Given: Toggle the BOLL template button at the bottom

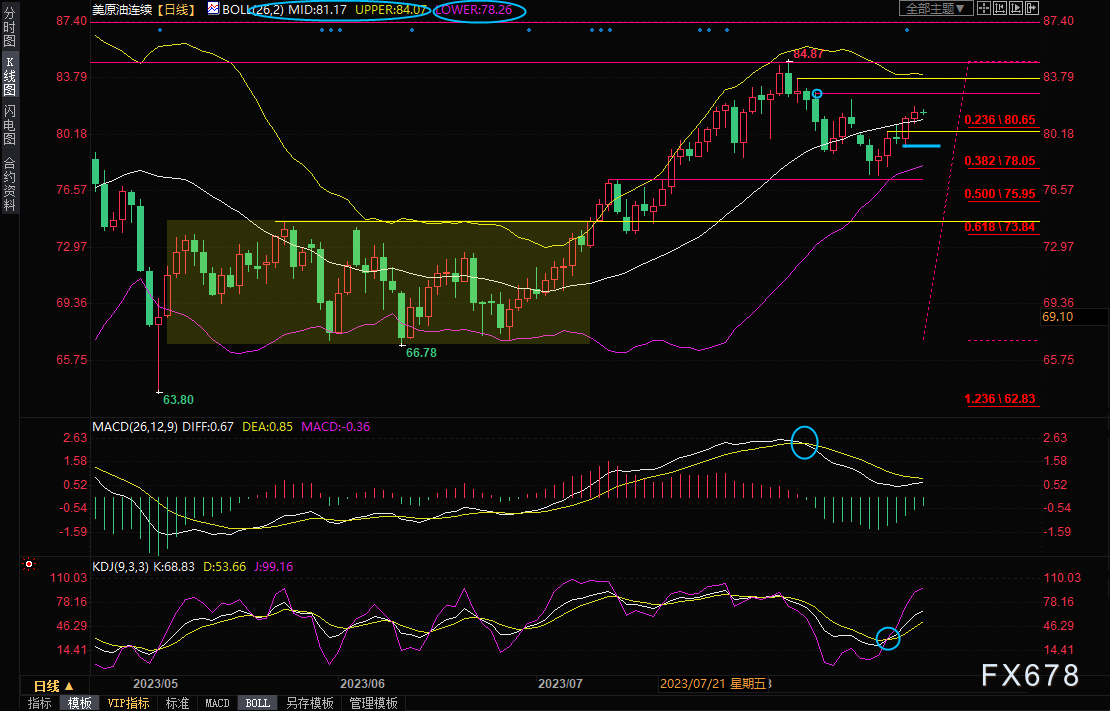Looking at the screenshot, I should point(257,703).
